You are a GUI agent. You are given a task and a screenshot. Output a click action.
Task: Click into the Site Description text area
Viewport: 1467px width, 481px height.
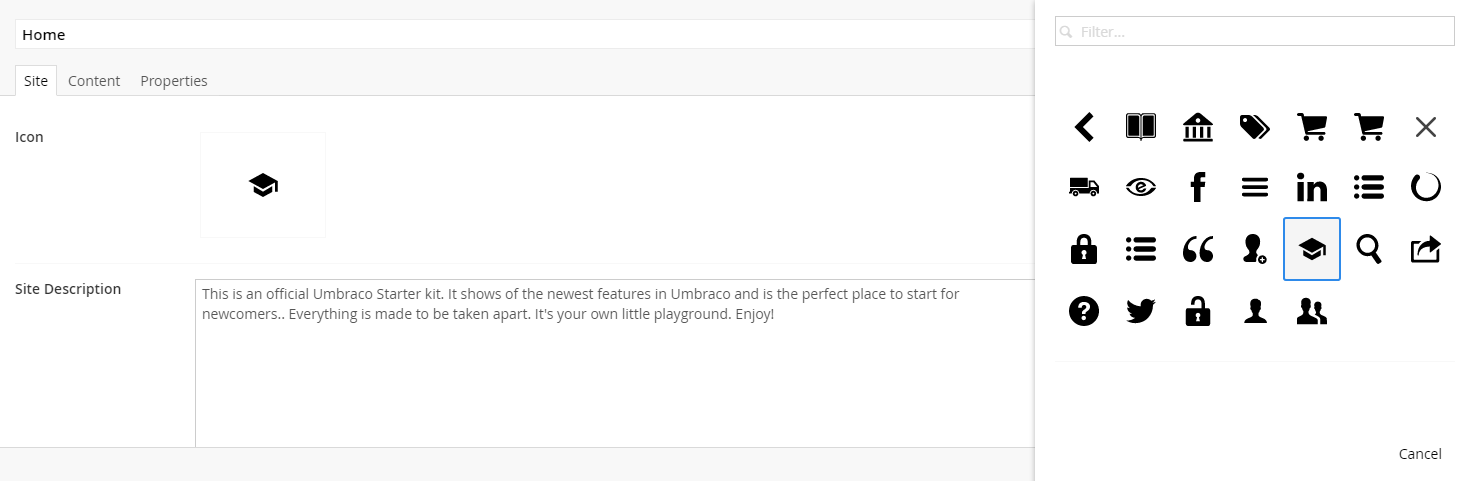[614, 363]
